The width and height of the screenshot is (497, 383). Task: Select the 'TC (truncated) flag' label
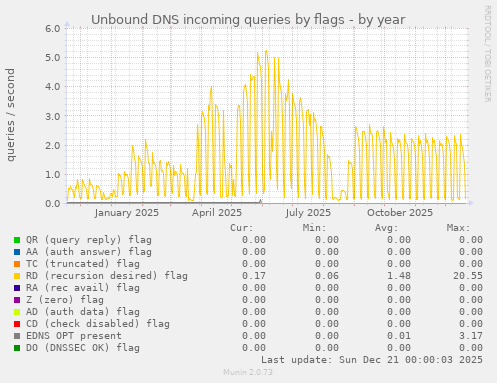pos(83,264)
